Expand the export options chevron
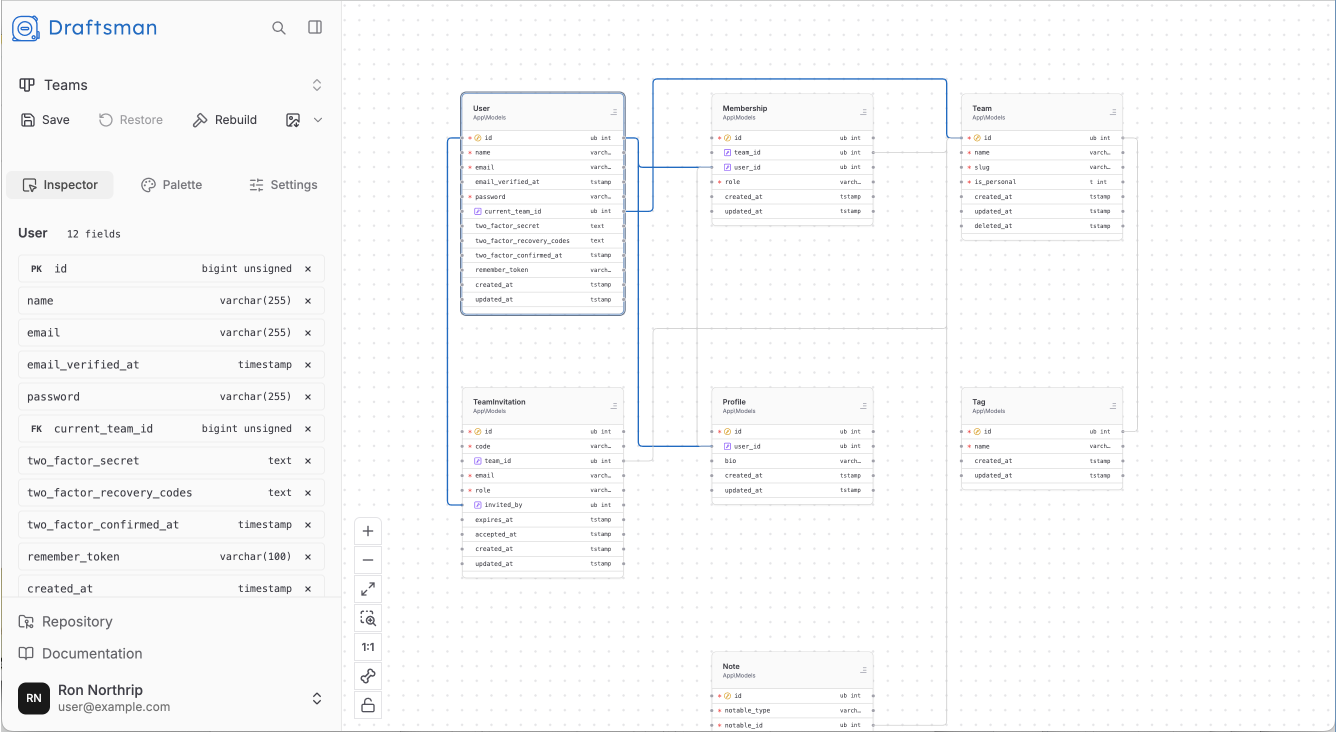 tap(318, 120)
